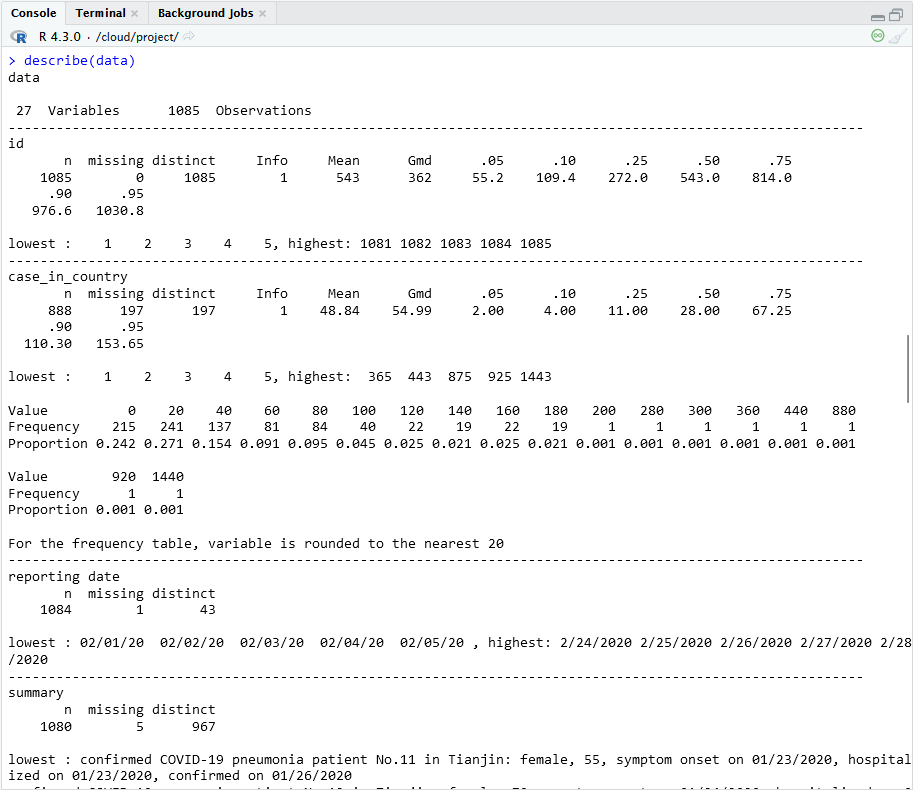
Task: Click the summary variable name
Action: coord(36,692)
